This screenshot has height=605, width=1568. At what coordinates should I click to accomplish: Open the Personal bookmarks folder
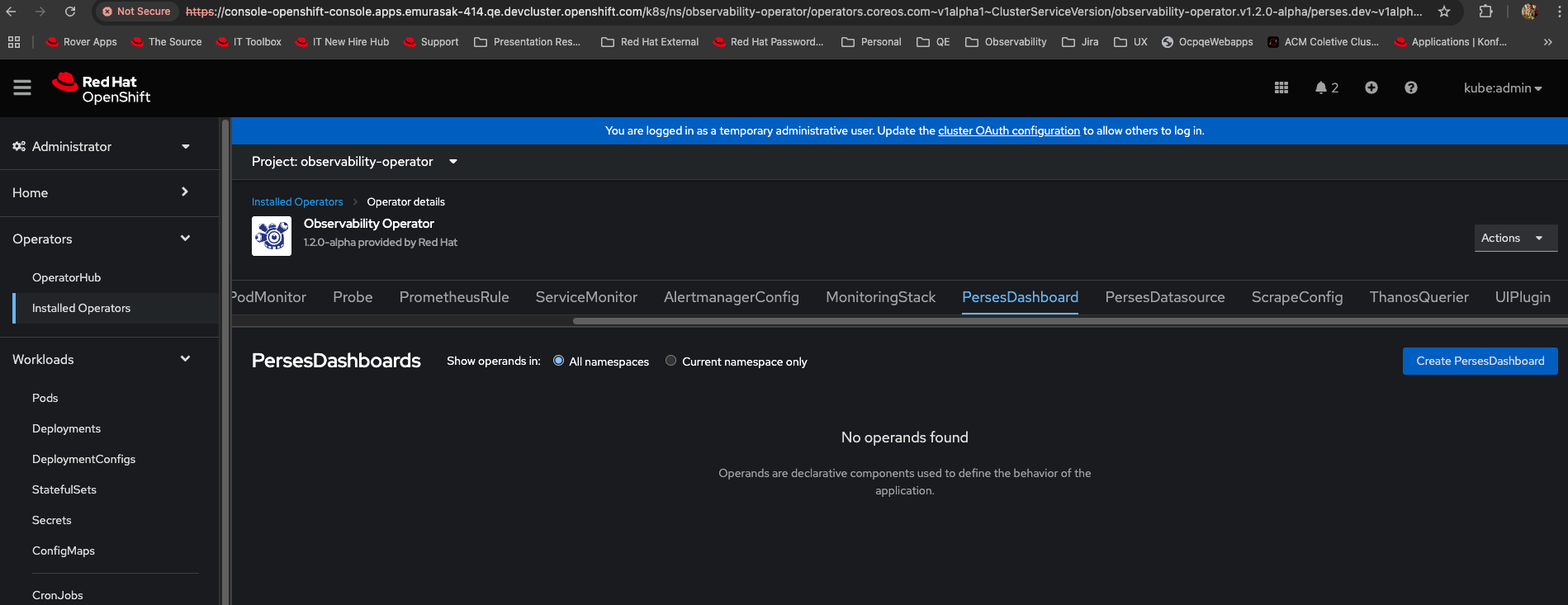tap(871, 42)
